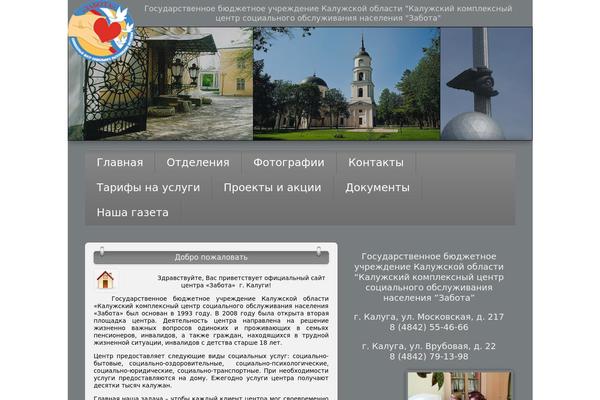Open the Документы menu item
This screenshot has width=600, height=400.
(377, 188)
